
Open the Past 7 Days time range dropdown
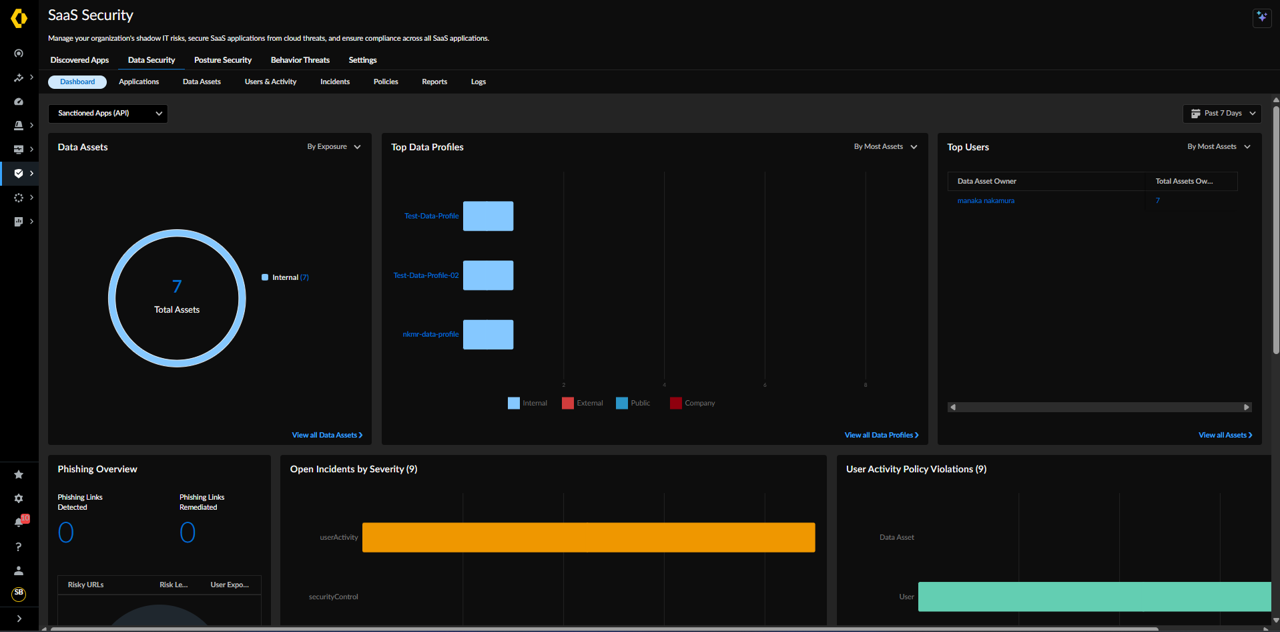[1222, 113]
